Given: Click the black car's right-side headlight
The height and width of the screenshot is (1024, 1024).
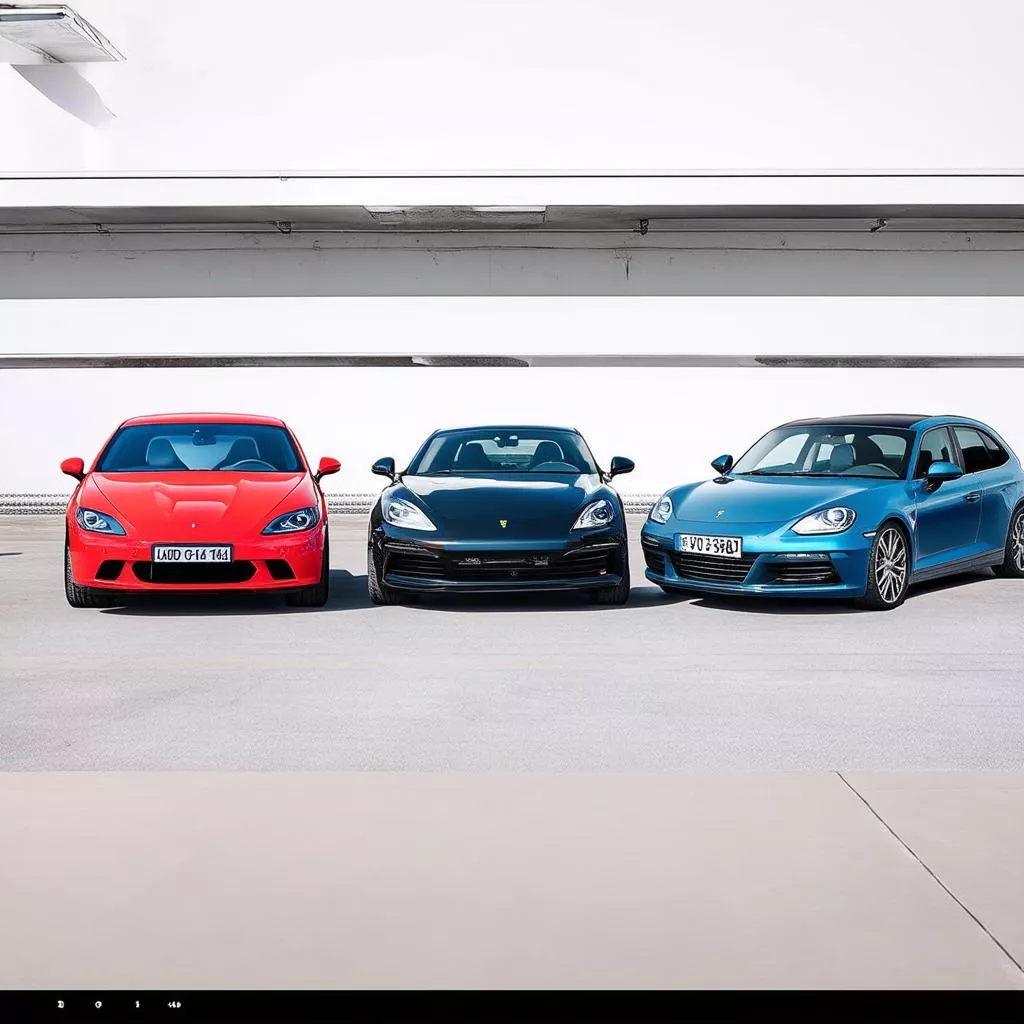Looking at the screenshot, I should tap(594, 515).
